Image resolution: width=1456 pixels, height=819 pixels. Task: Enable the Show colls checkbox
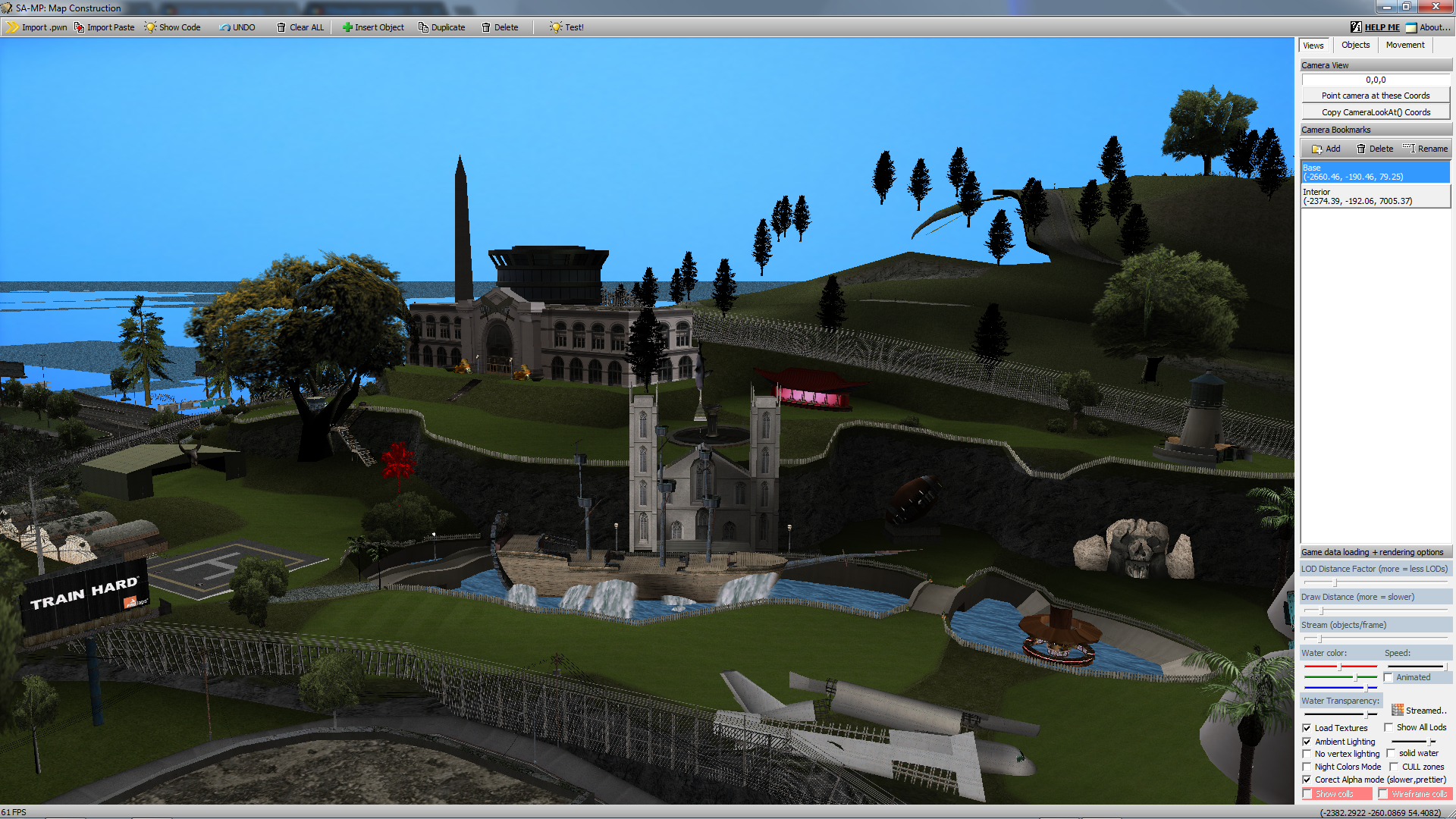[1307, 794]
